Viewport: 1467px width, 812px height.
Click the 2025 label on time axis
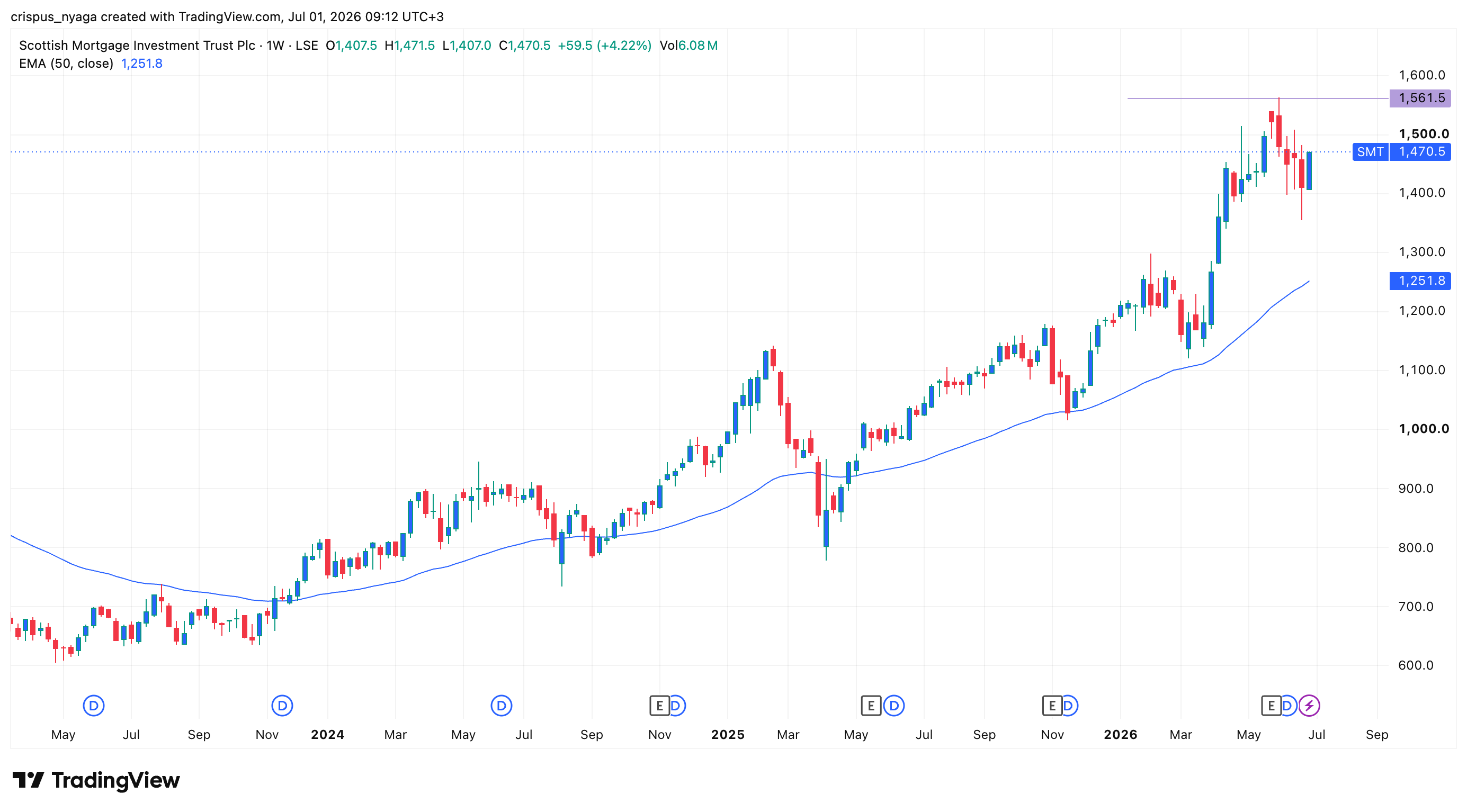[x=728, y=735]
